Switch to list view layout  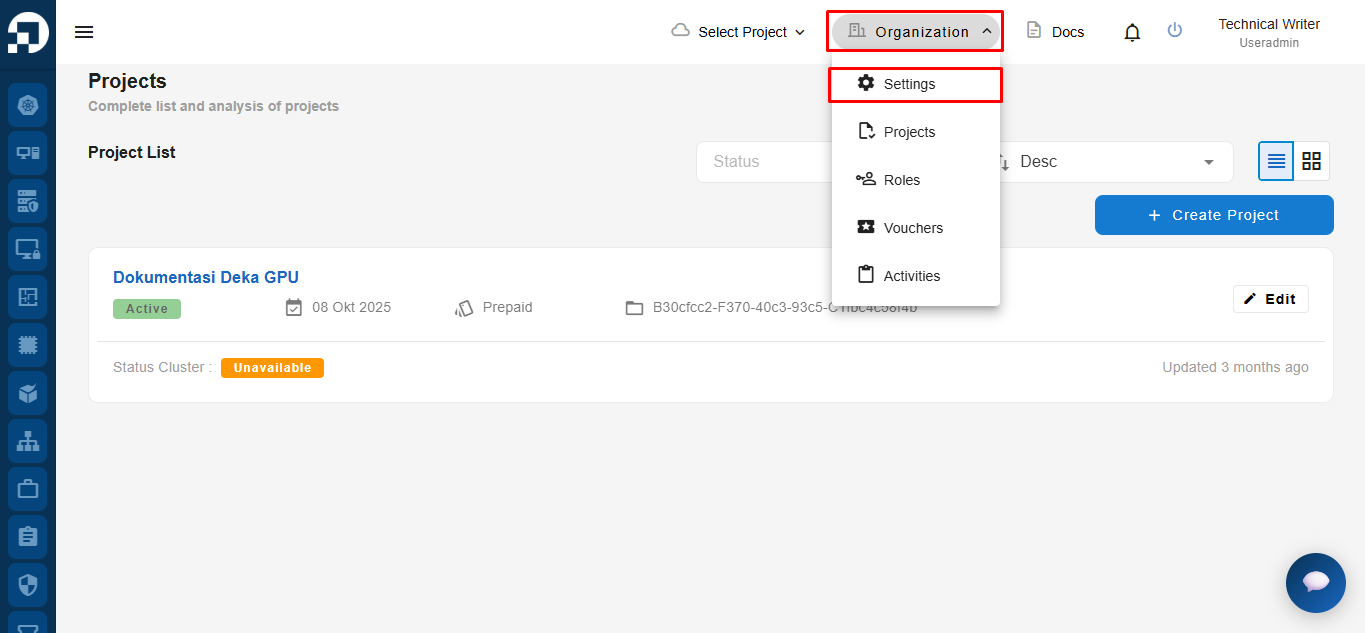1276,161
